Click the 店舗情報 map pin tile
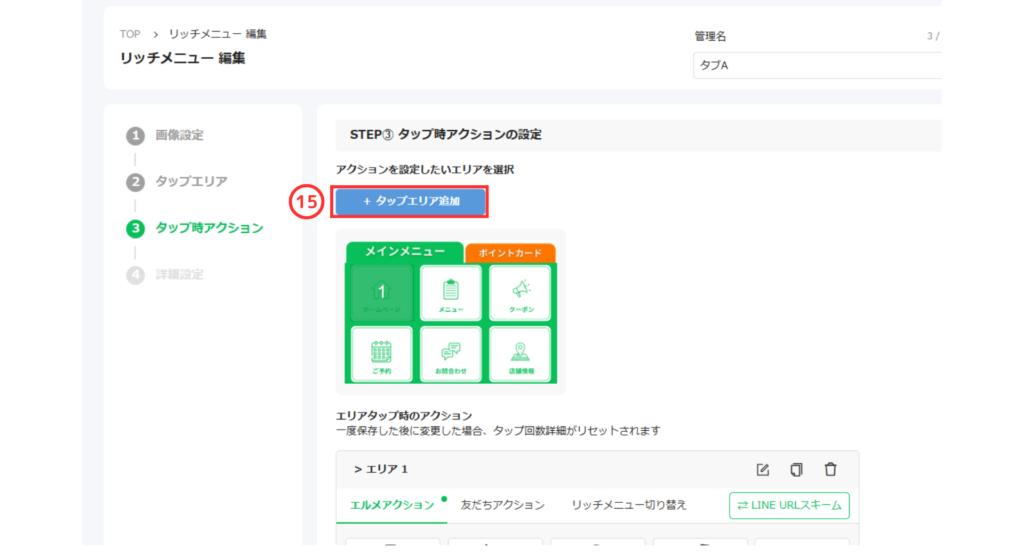Image resolution: width=1024 pixels, height=554 pixels. point(520,354)
